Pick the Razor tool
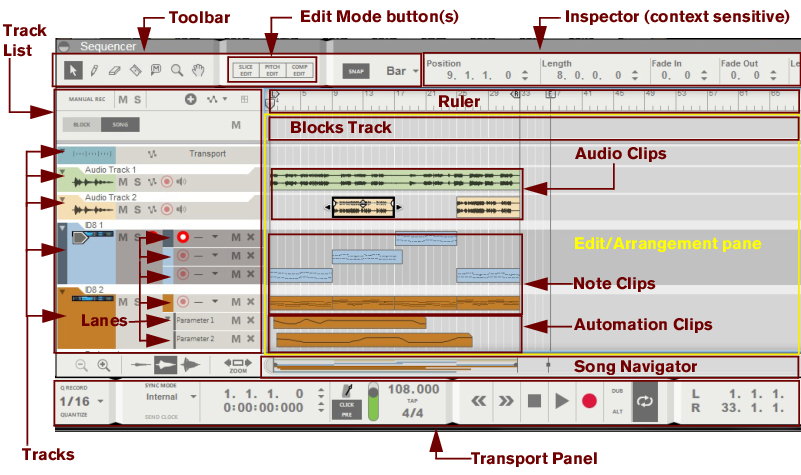Image resolution: width=801 pixels, height=475 pixels. (135, 71)
